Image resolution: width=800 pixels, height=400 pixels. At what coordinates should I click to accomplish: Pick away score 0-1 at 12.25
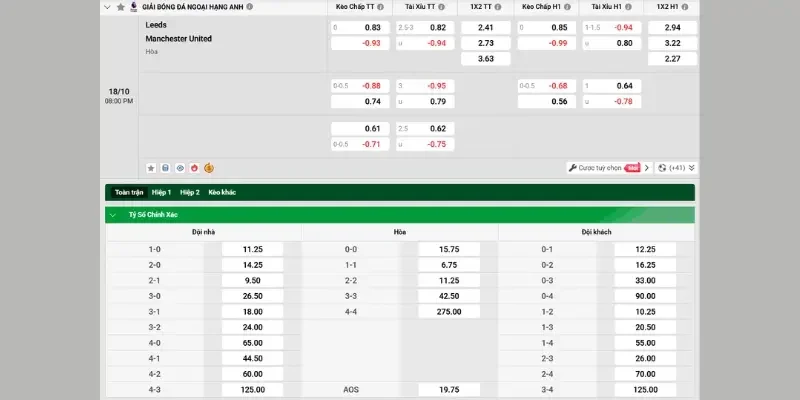645,249
